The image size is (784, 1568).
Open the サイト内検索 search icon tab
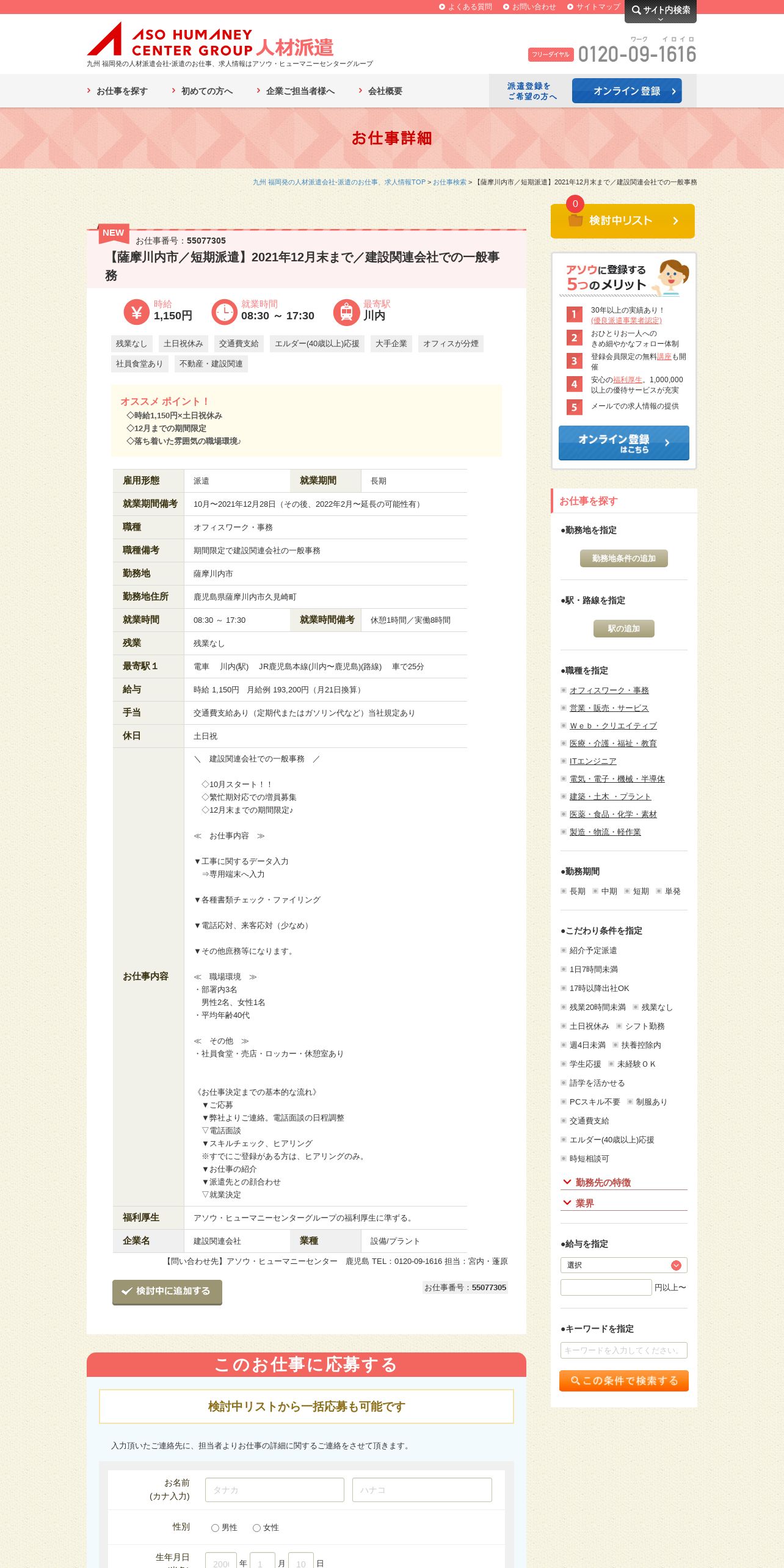(660, 11)
